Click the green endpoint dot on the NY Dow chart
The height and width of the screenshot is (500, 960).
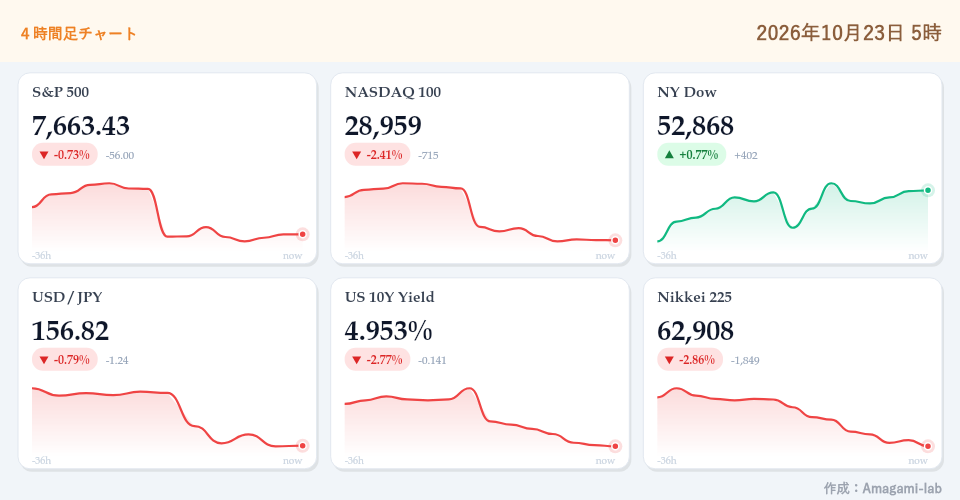928,190
